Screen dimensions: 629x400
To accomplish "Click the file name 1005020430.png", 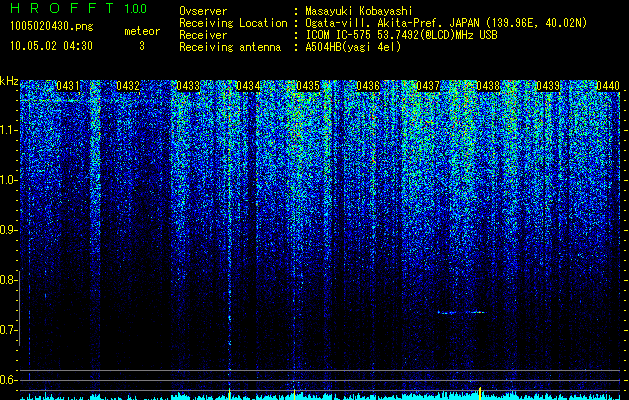I will click(52, 27).
